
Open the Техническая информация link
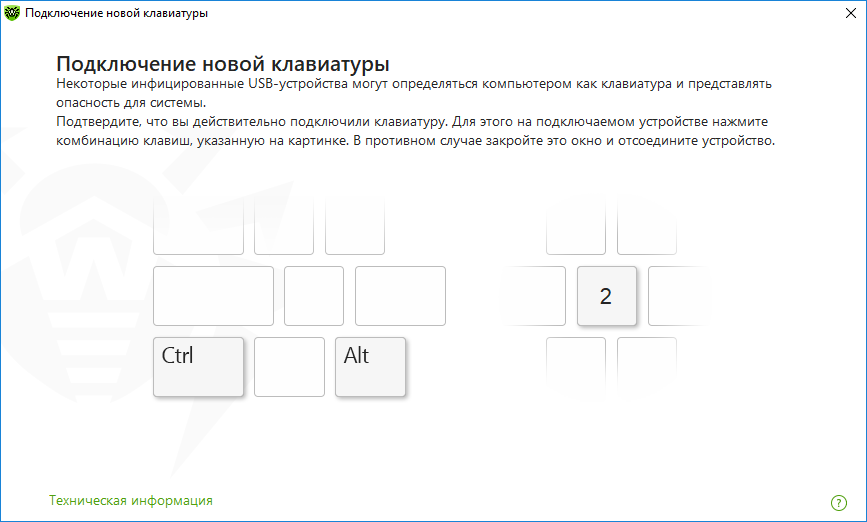coord(130,500)
